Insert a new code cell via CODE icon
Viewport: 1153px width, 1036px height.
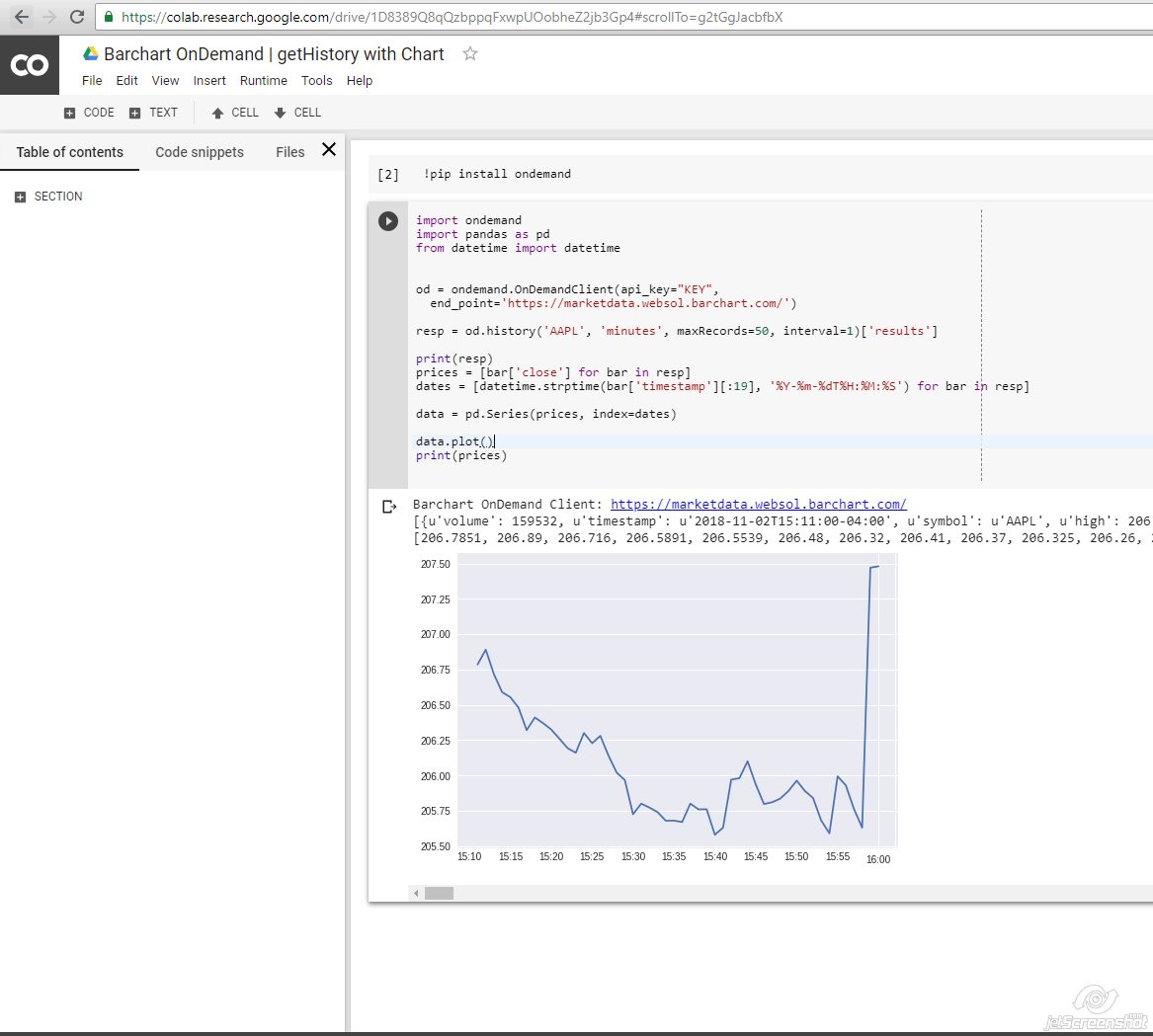pos(88,113)
